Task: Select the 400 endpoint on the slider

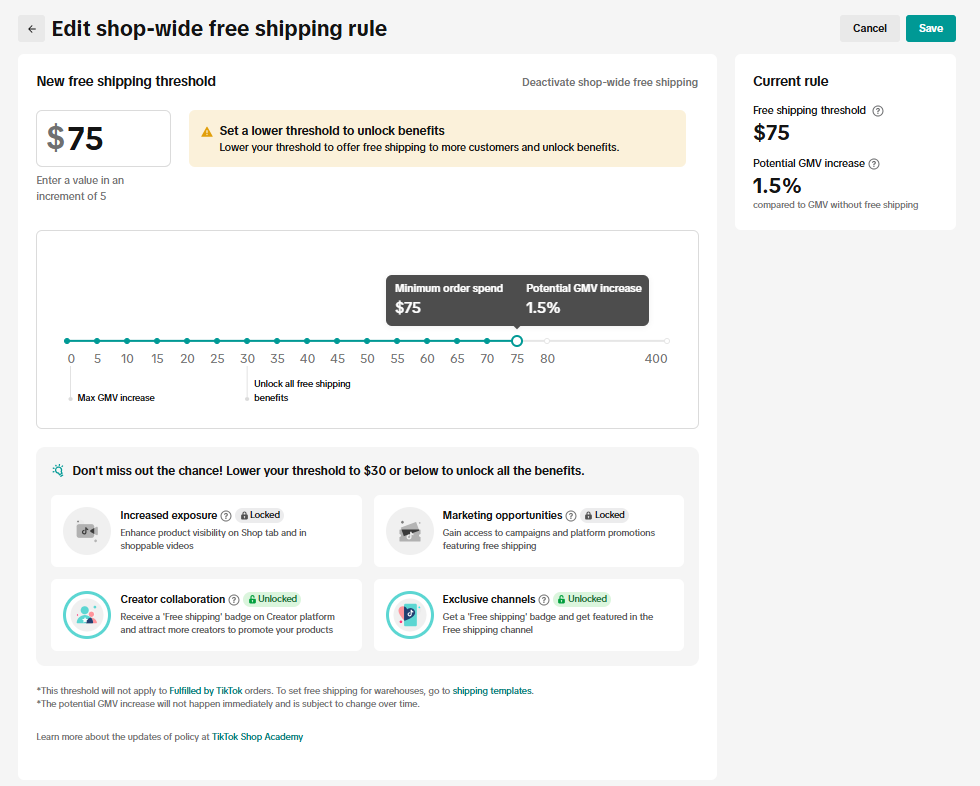Action: click(x=666, y=341)
